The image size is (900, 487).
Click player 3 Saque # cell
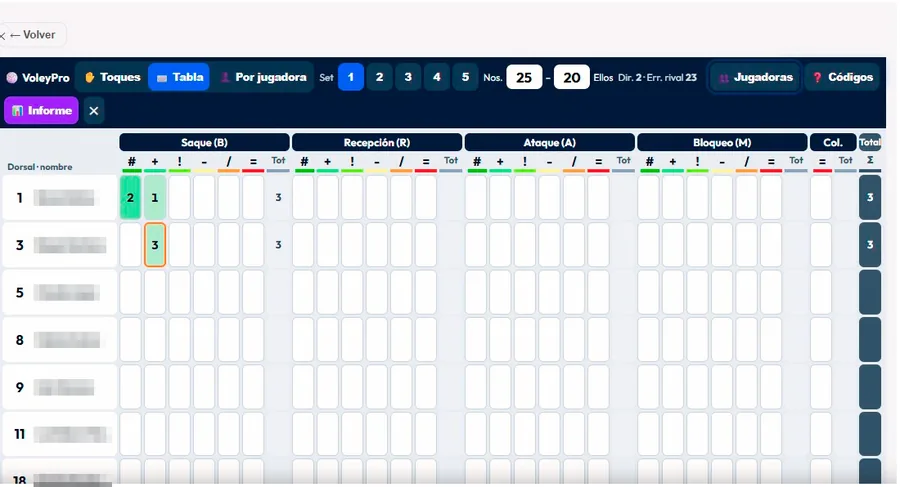(x=130, y=245)
